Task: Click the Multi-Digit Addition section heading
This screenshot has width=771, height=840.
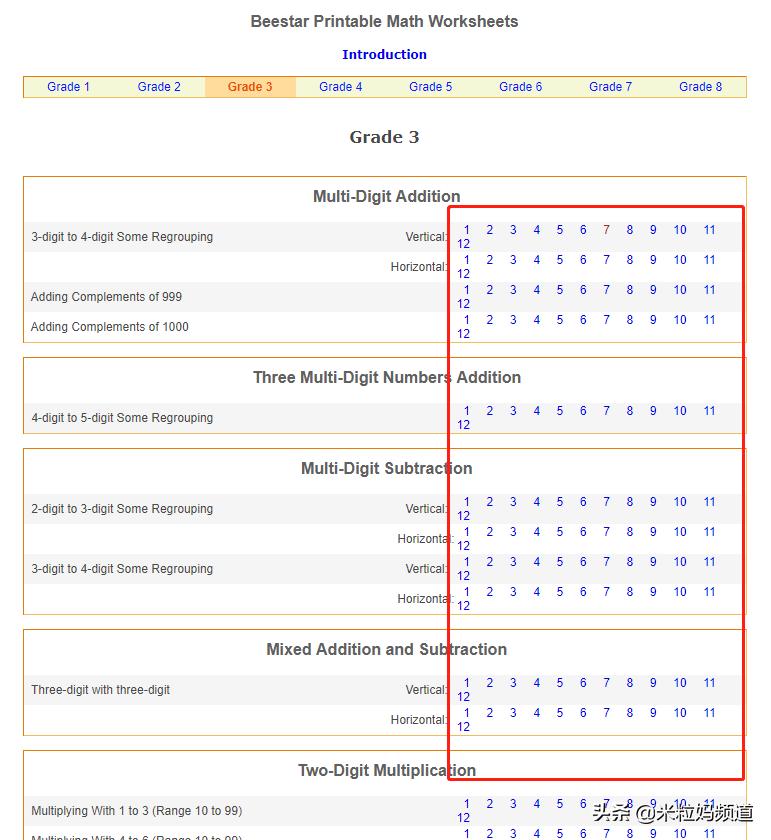Action: pyautogui.click(x=386, y=197)
